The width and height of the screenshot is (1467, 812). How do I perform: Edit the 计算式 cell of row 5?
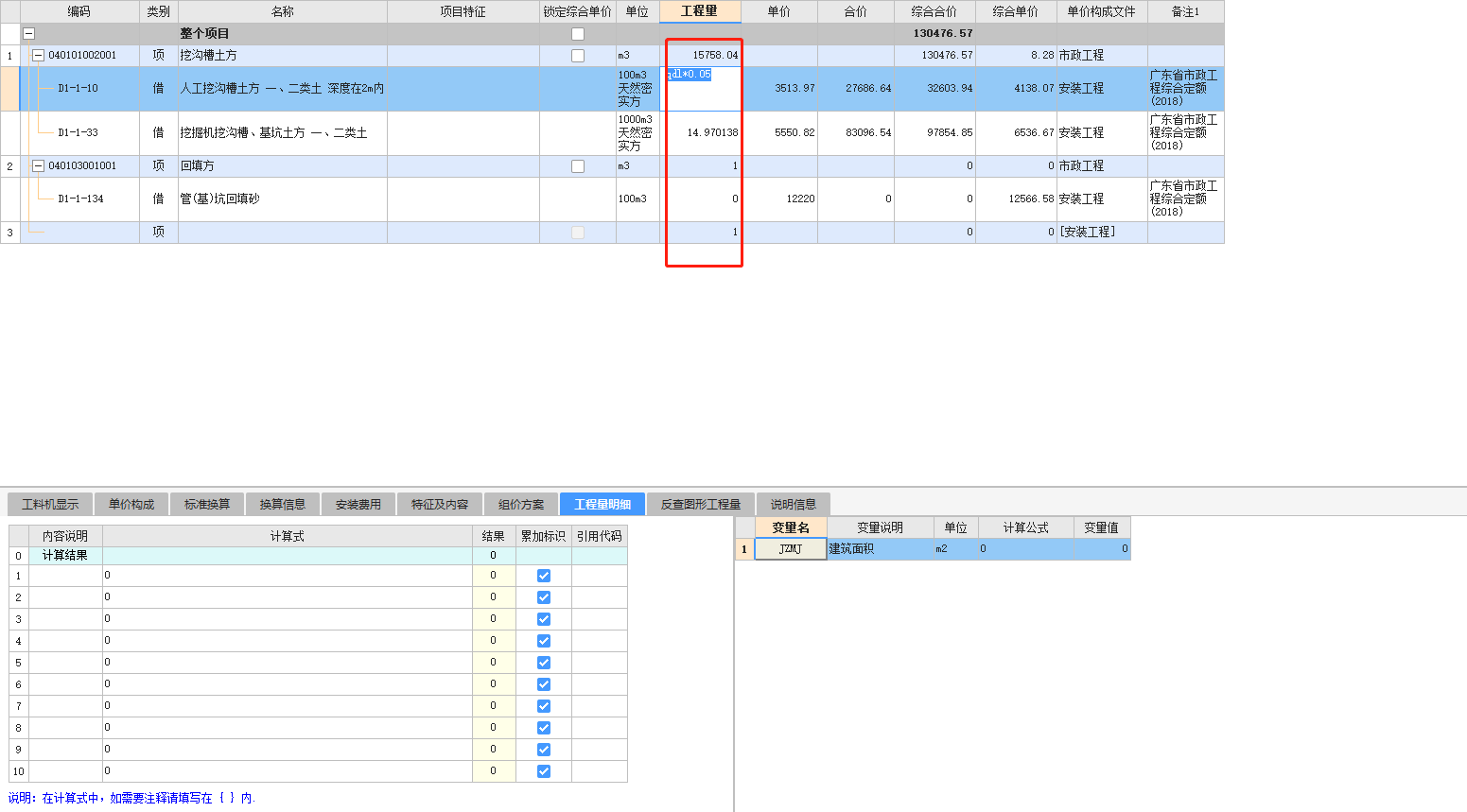288,663
